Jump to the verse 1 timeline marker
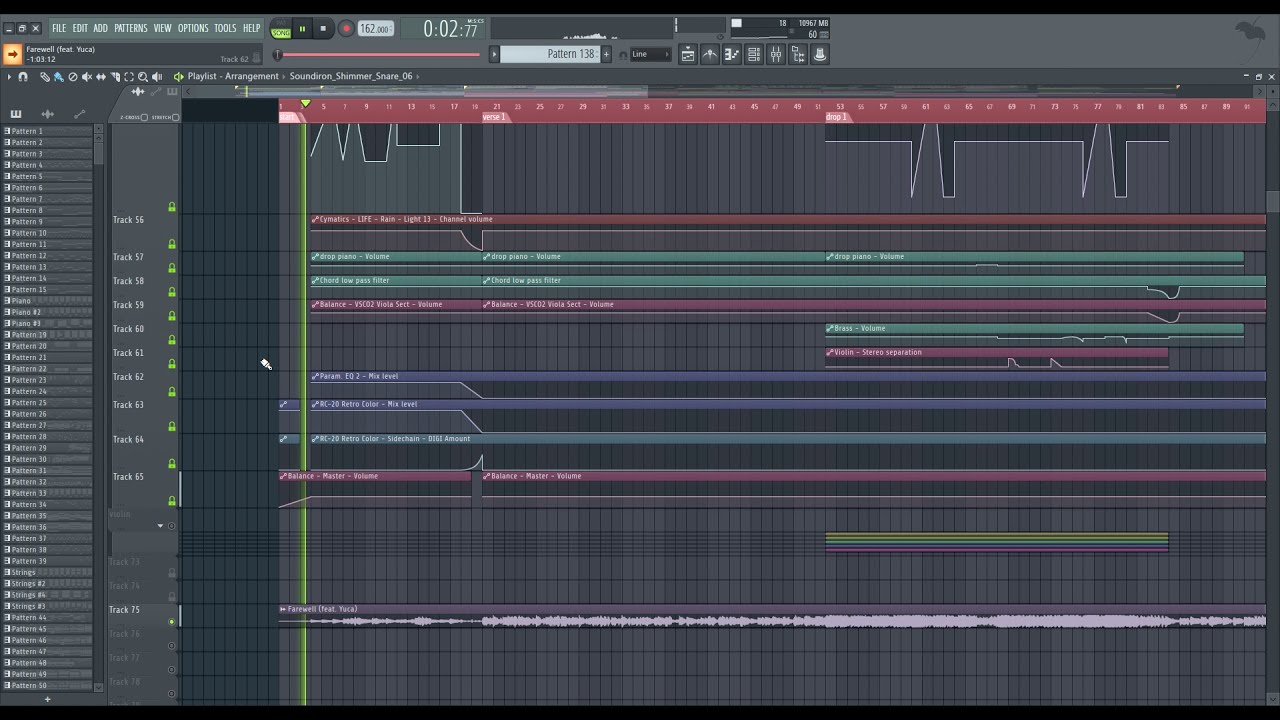1280x720 pixels. [x=495, y=117]
